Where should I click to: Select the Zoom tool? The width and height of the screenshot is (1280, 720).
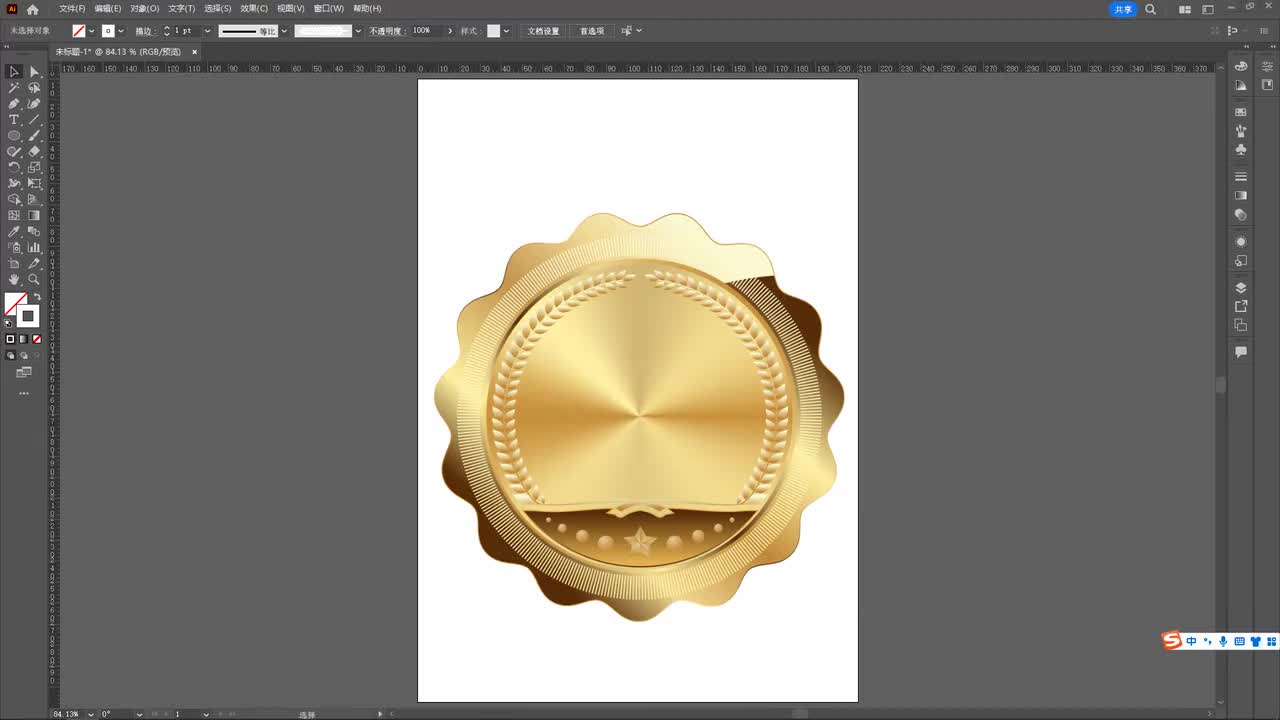pyautogui.click(x=34, y=280)
